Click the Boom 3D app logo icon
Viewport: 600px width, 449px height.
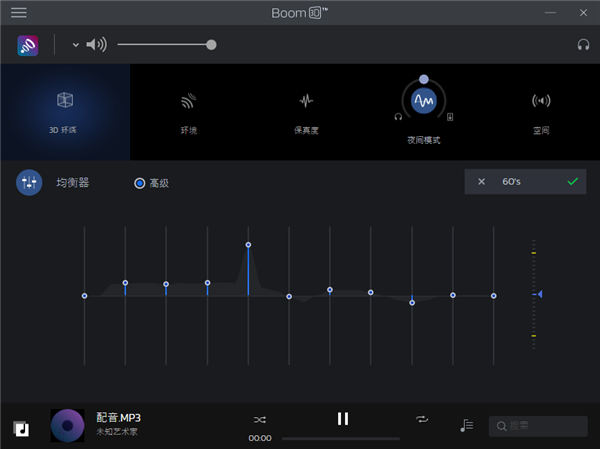pyautogui.click(x=28, y=45)
